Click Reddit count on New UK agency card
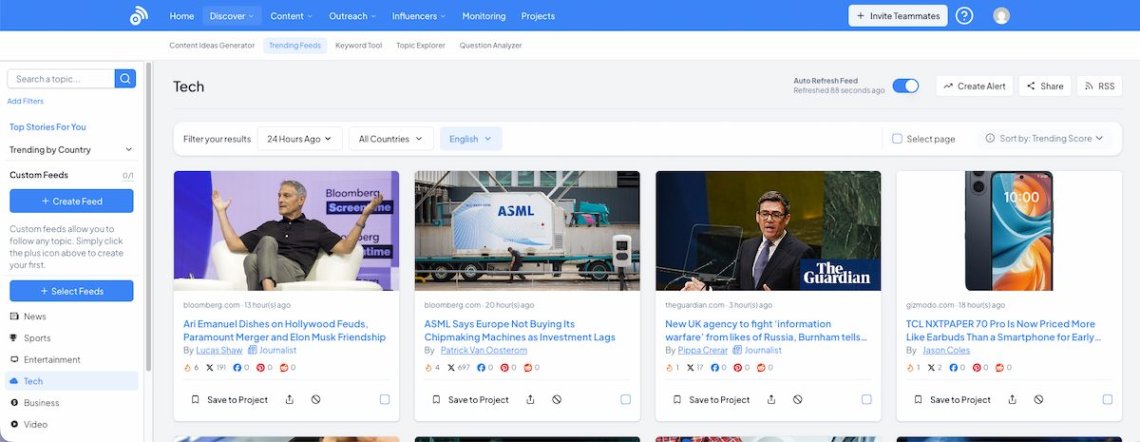The image size is (1140, 442). (x=765, y=368)
